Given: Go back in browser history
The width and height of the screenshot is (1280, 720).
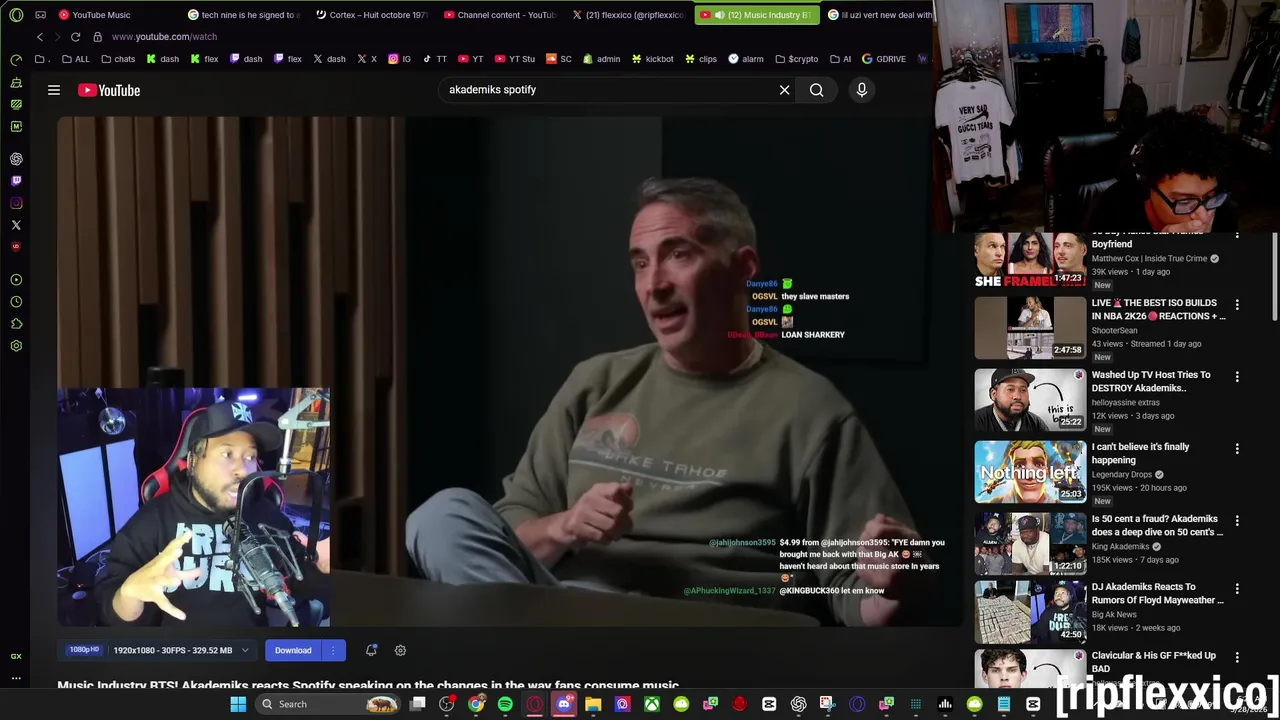Looking at the screenshot, I should tap(40, 37).
